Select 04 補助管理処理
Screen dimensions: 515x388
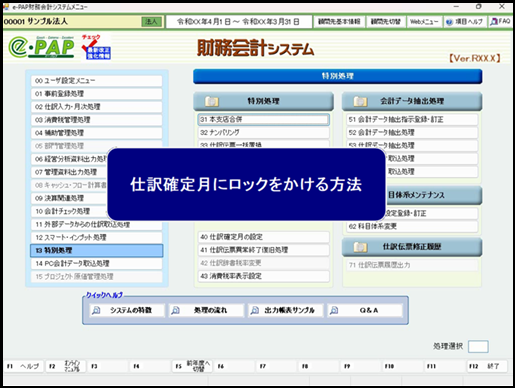coord(96,133)
